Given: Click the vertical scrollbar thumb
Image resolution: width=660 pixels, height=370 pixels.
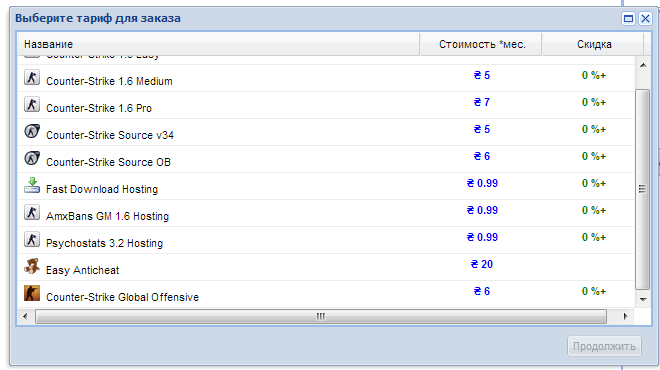Looking at the screenshot, I should [x=642, y=189].
